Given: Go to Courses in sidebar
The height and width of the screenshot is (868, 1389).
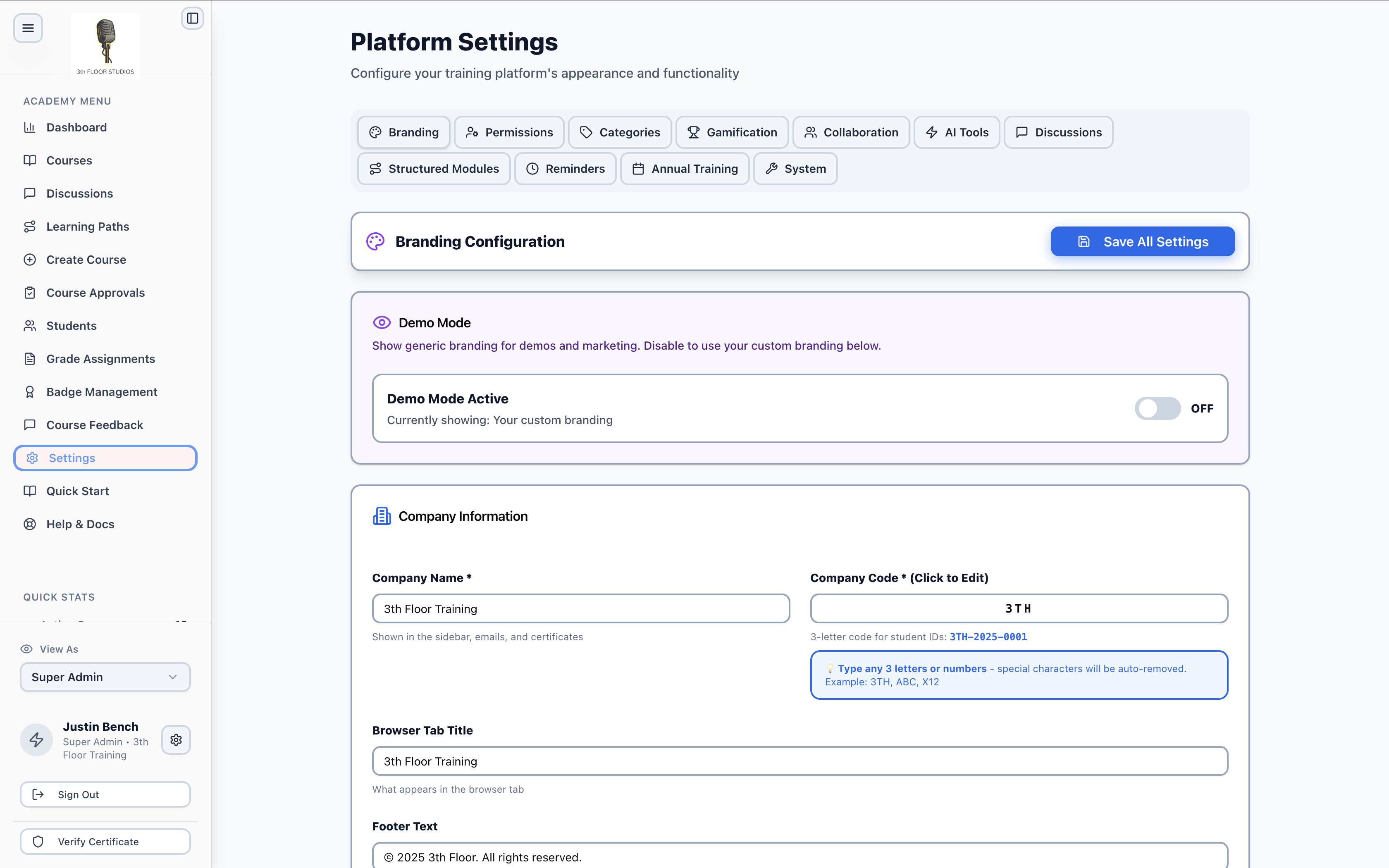Looking at the screenshot, I should pos(105,161).
